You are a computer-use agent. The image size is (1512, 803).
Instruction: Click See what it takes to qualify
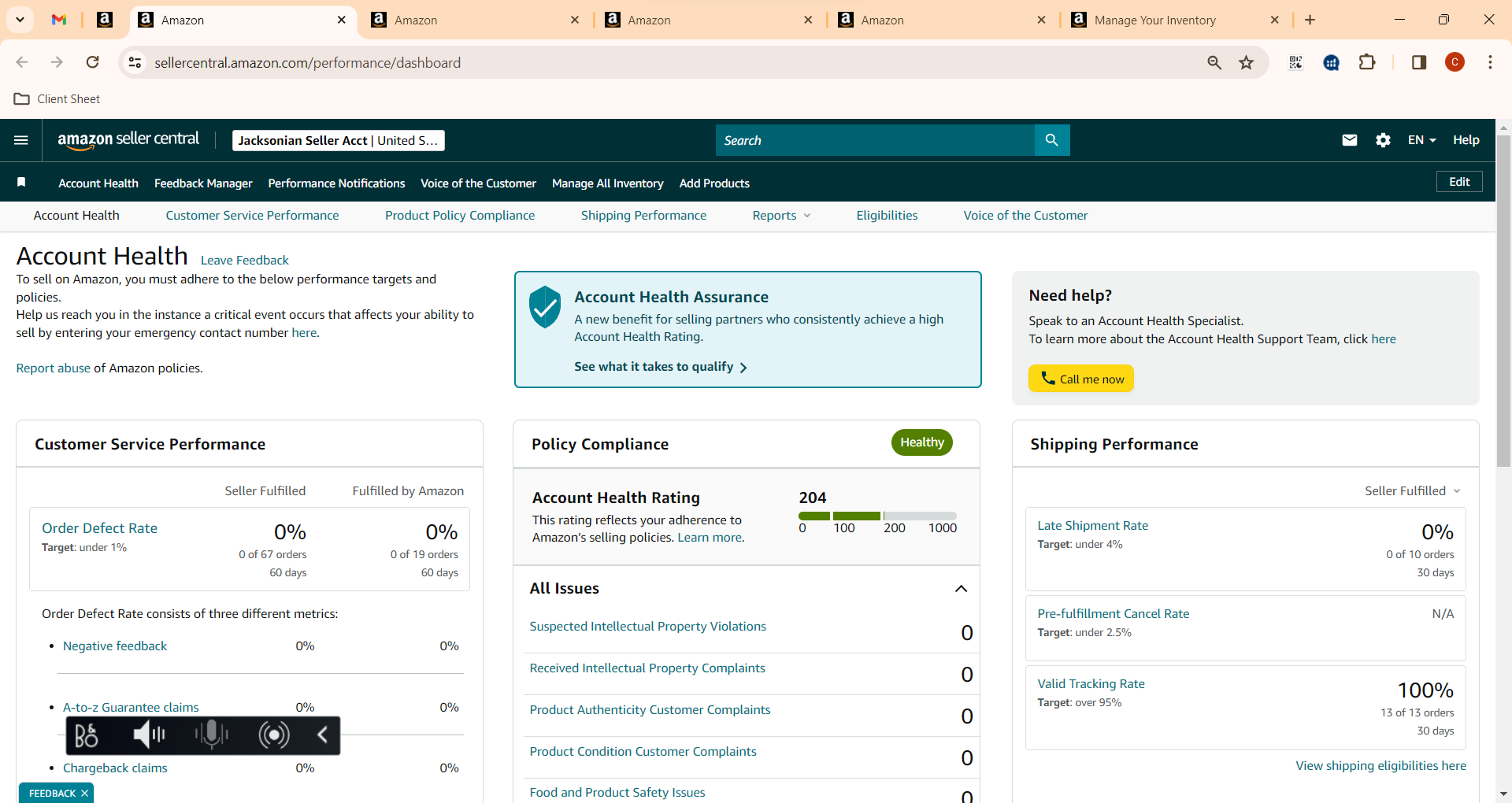(661, 367)
